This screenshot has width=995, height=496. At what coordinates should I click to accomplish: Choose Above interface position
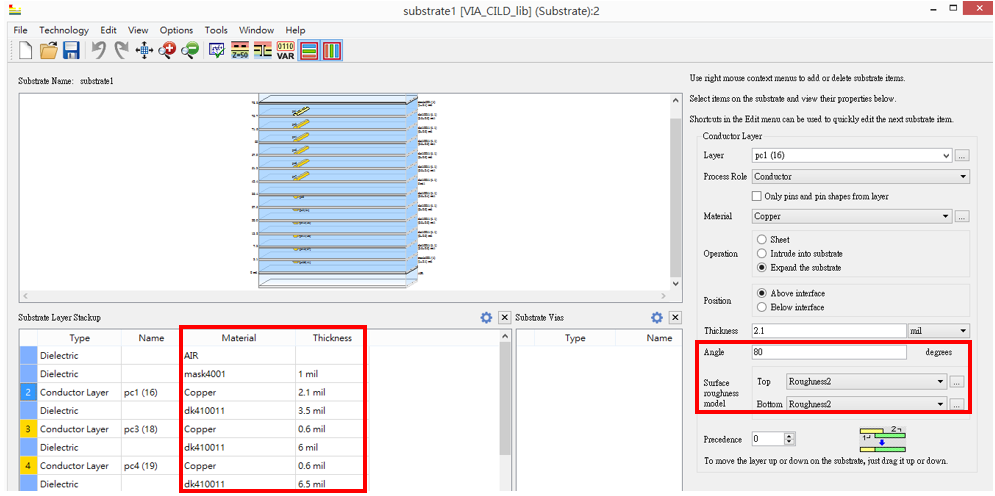[761, 294]
